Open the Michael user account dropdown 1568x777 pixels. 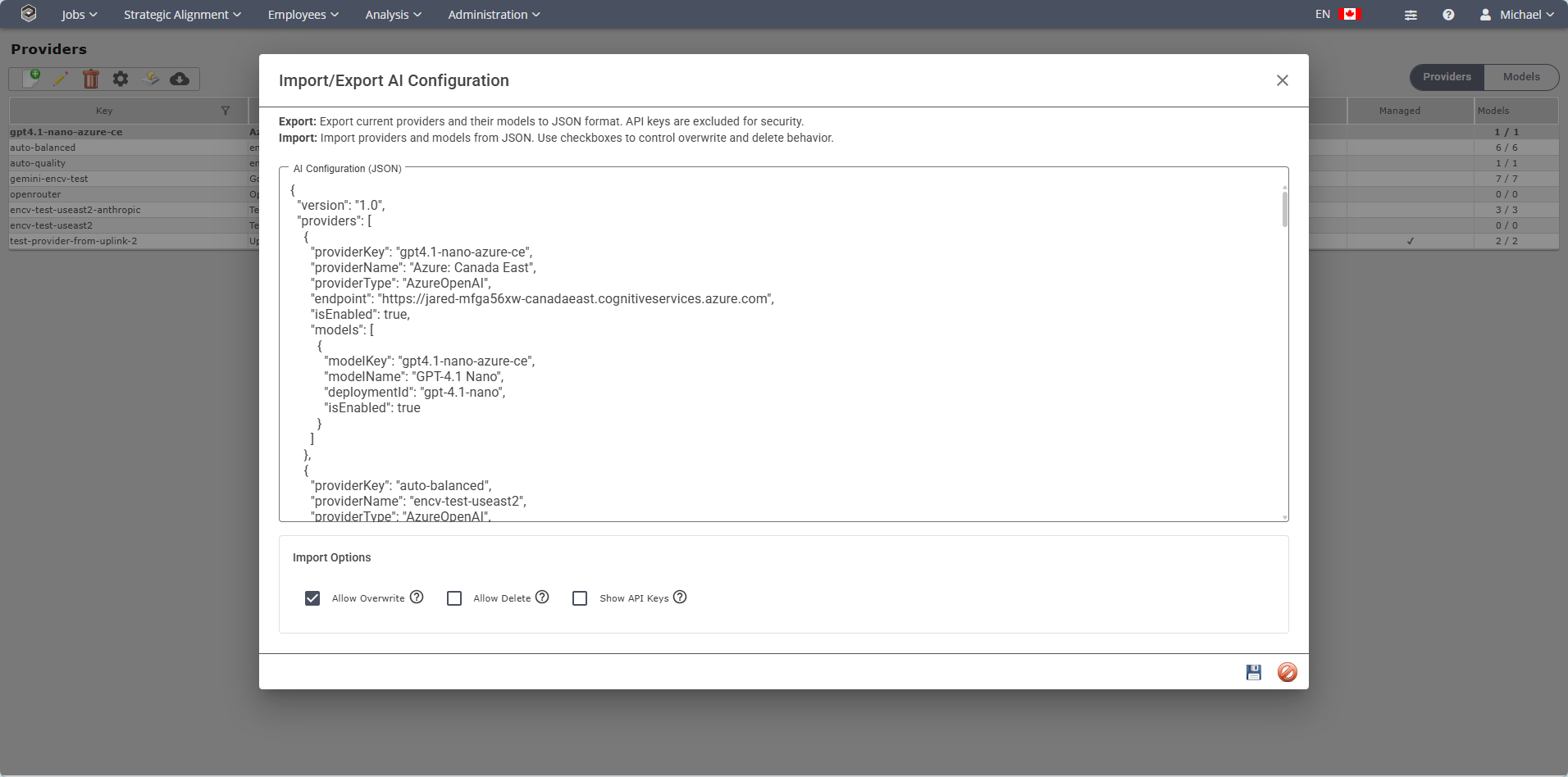pos(1517,15)
